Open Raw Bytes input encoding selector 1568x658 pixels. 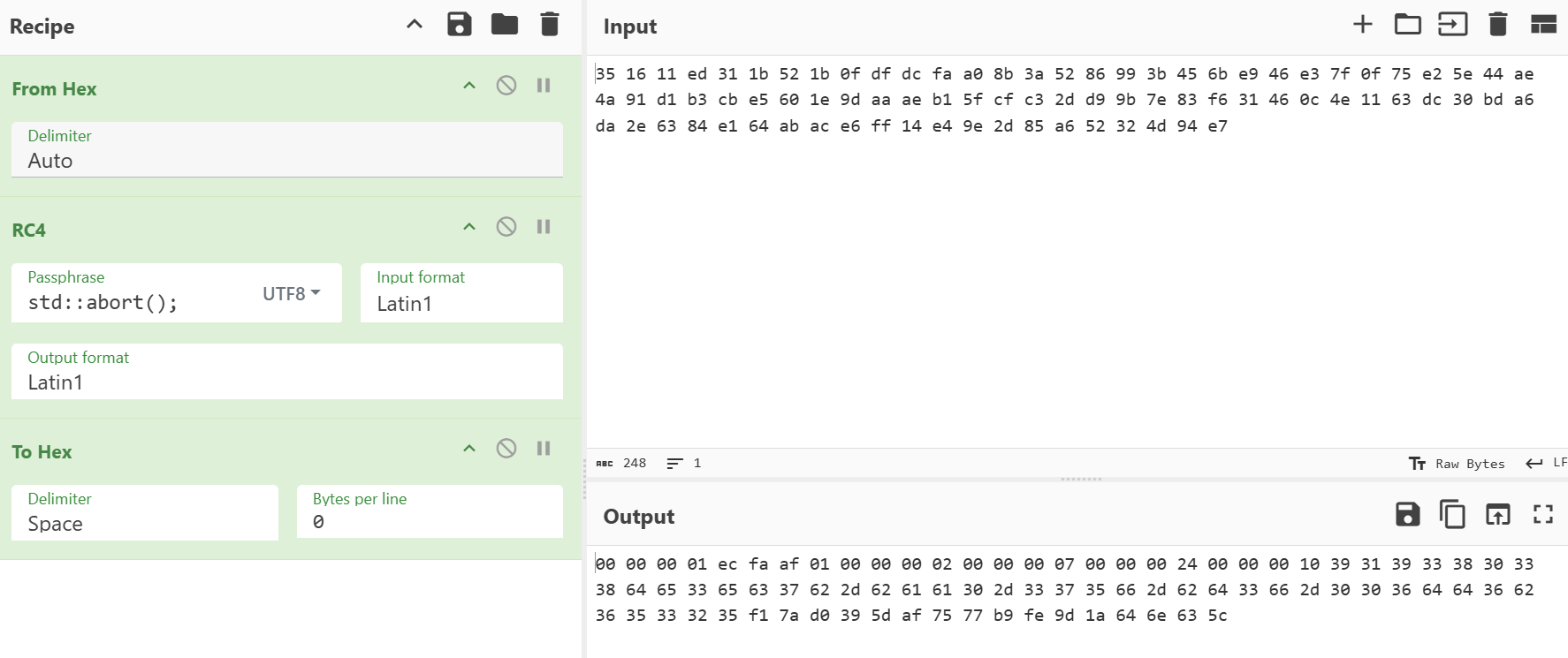[x=1458, y=464]
